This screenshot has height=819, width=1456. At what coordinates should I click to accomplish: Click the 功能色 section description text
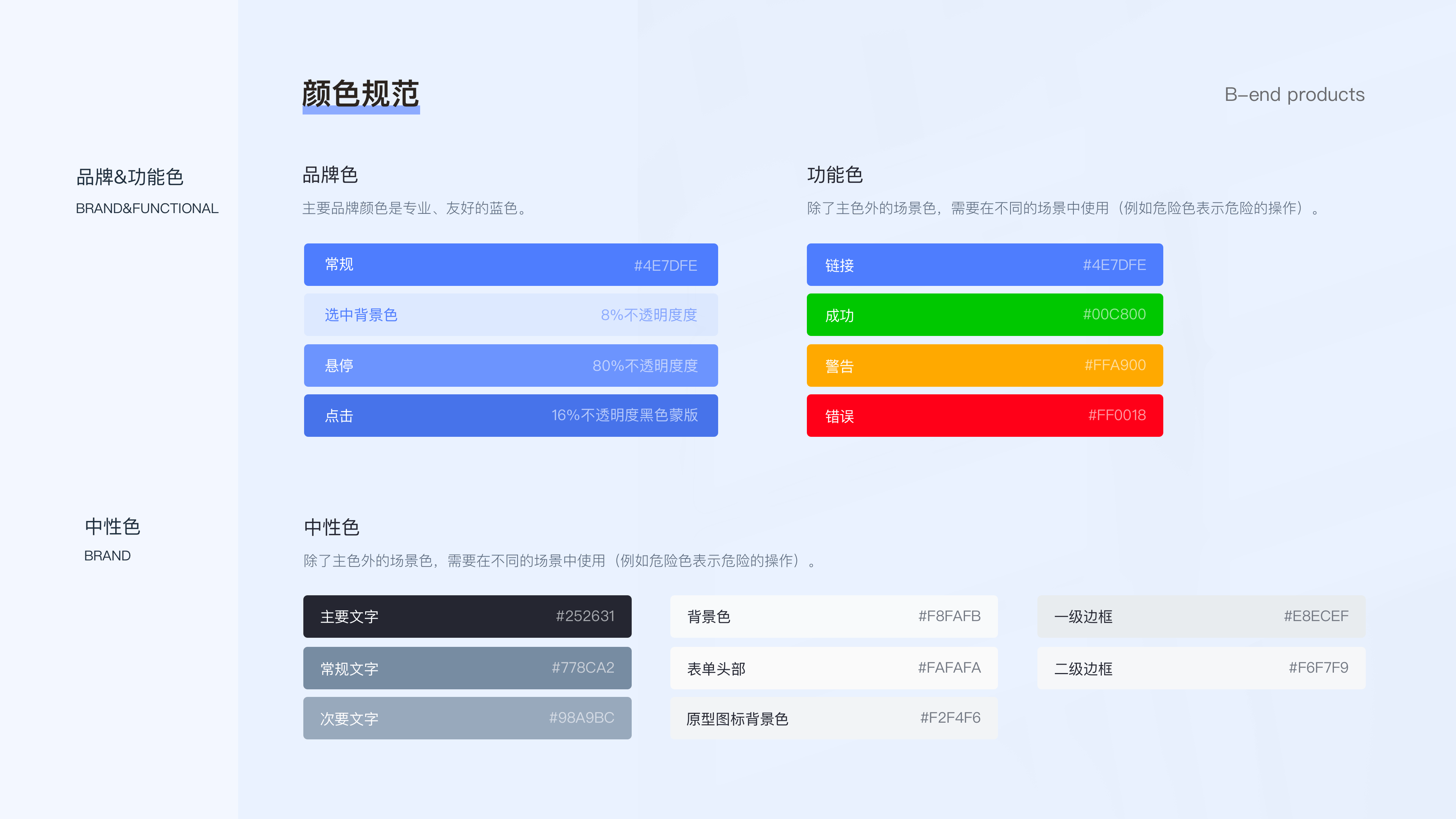pos(1063,208)
